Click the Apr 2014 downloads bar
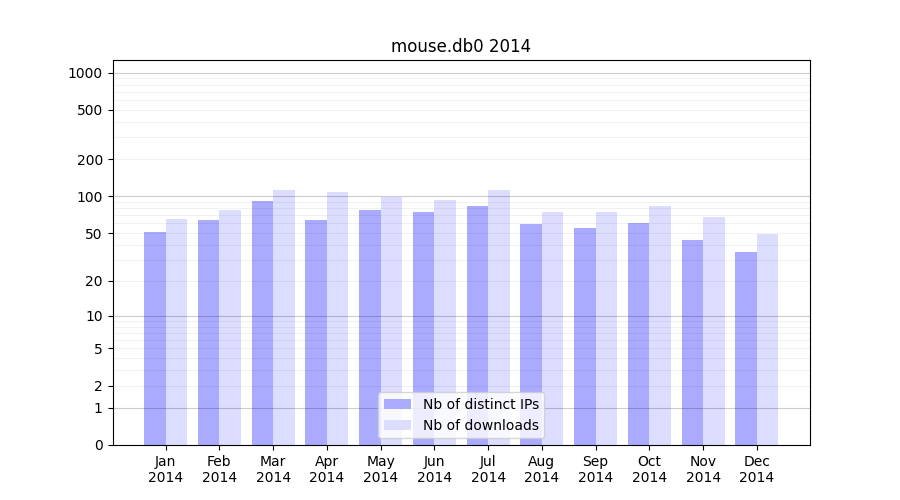 (x=337, y=318)
